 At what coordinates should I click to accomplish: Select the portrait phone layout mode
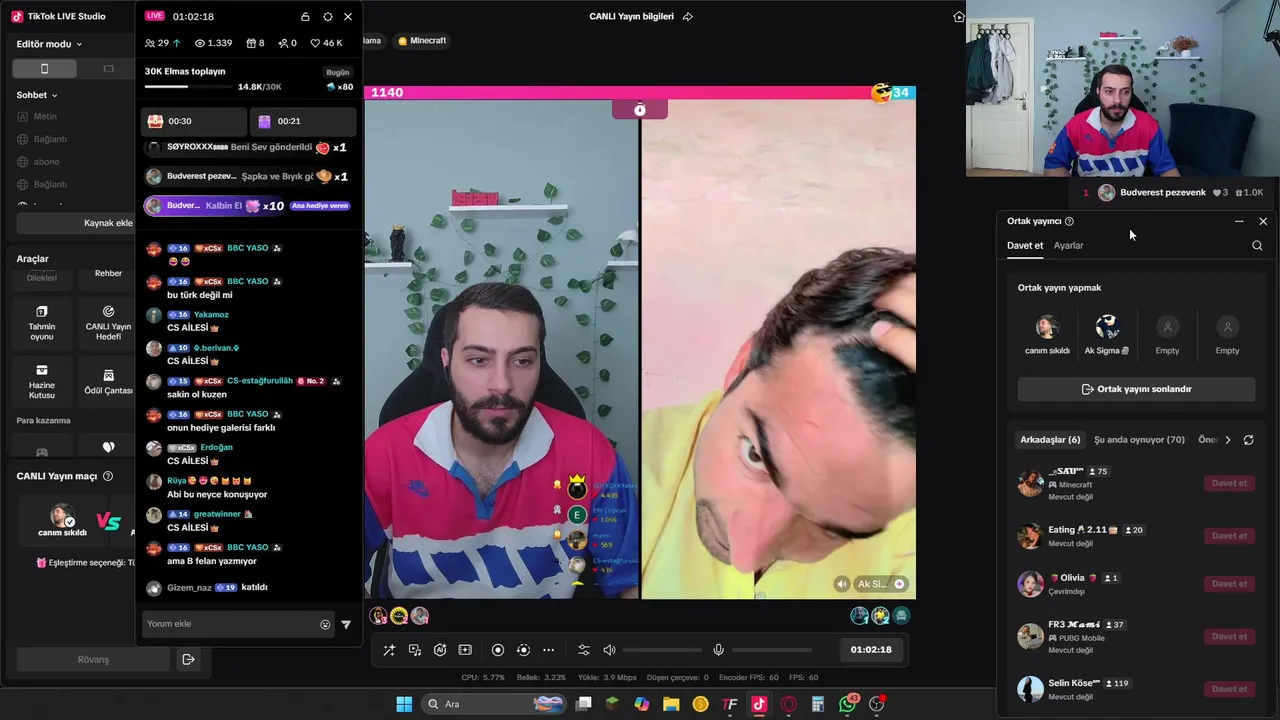44,68
